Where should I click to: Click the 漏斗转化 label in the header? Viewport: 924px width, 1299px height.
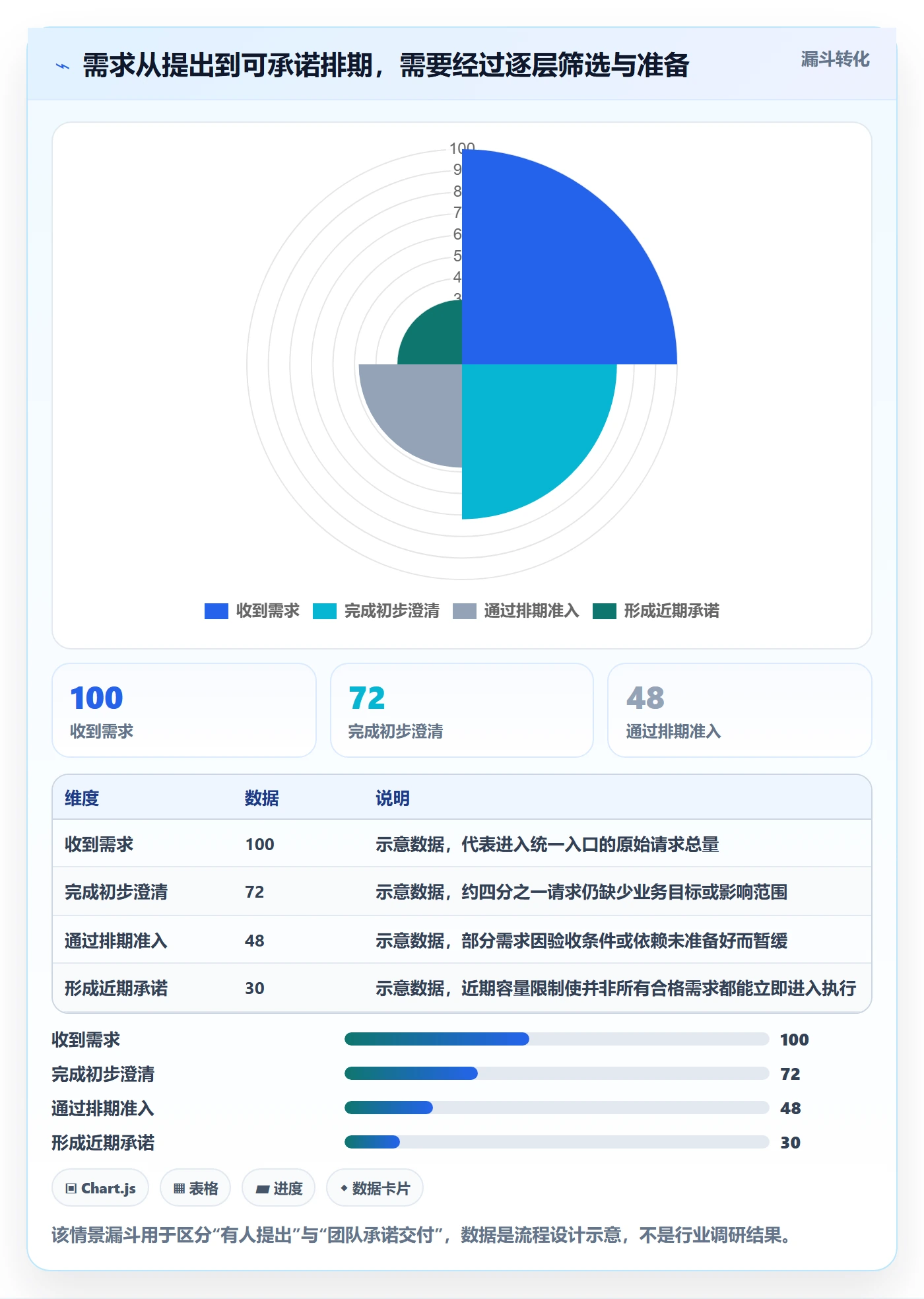point(835,59)
